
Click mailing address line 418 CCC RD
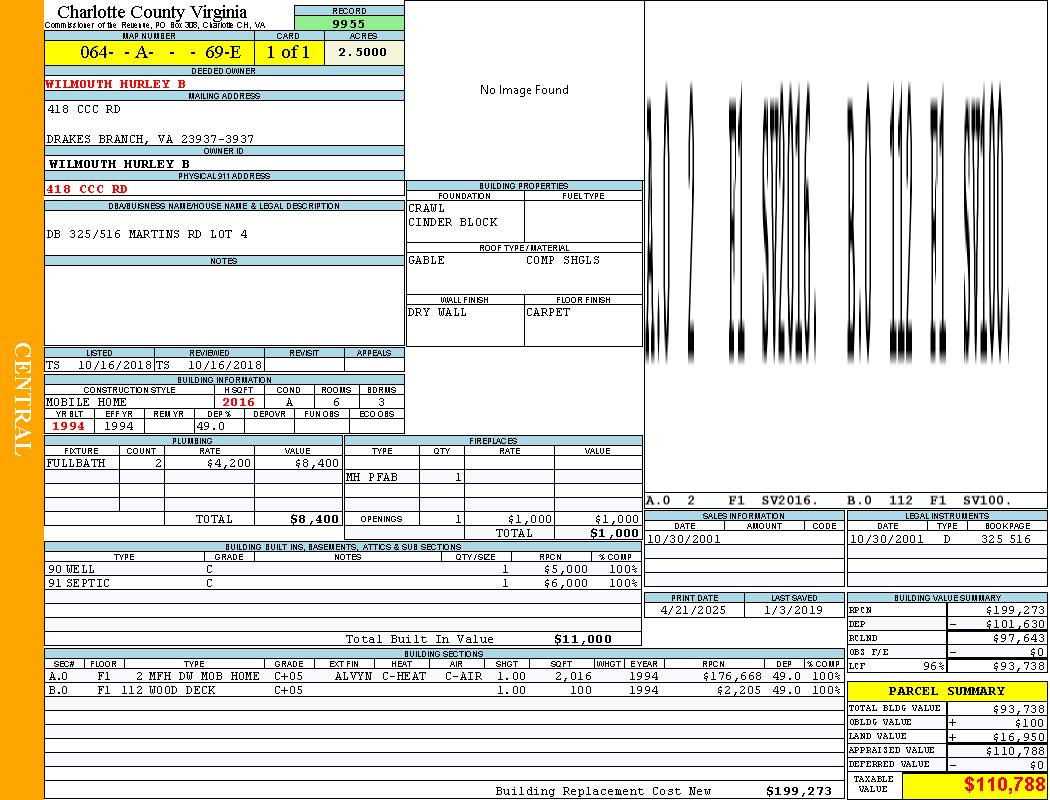[x=84, y=109]
